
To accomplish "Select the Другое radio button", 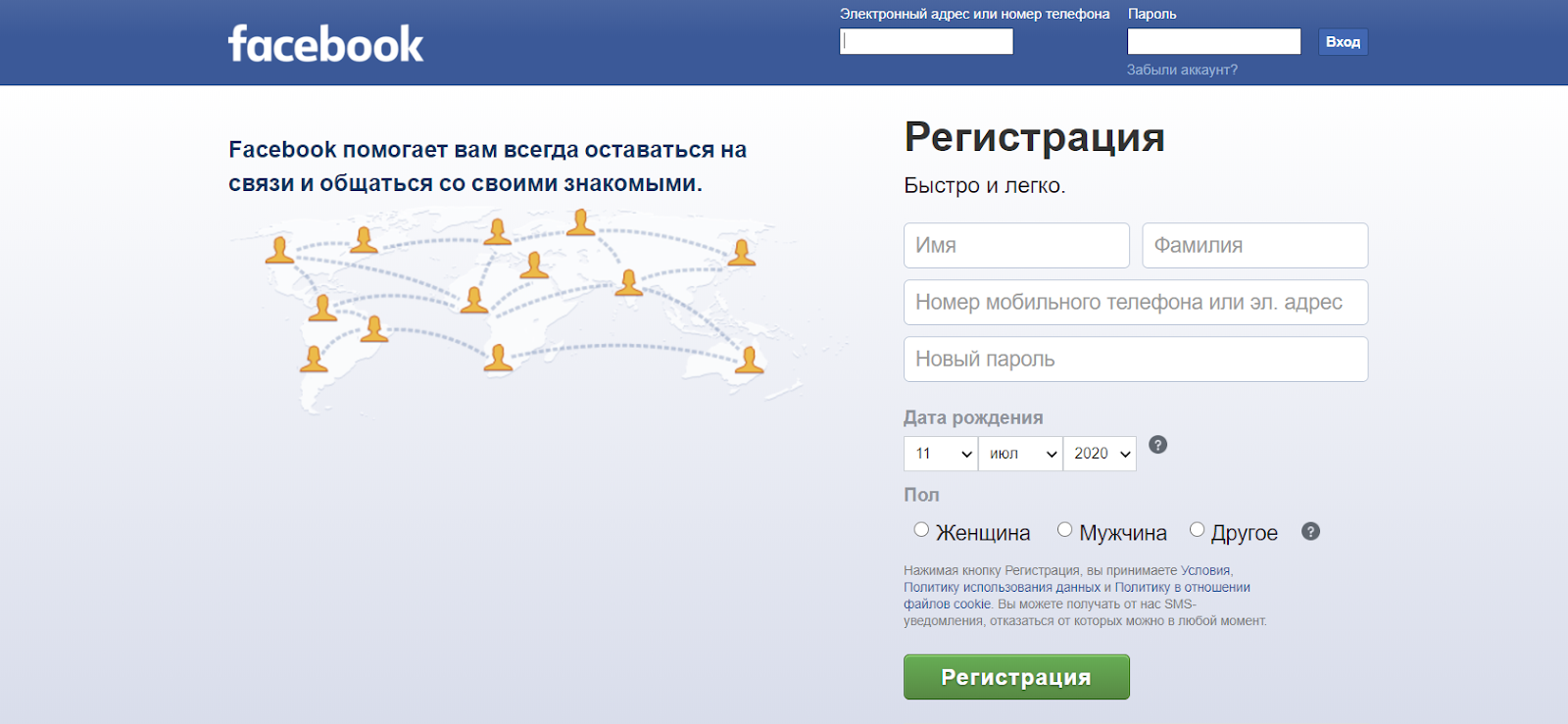I will click(x=1197, y=530).
